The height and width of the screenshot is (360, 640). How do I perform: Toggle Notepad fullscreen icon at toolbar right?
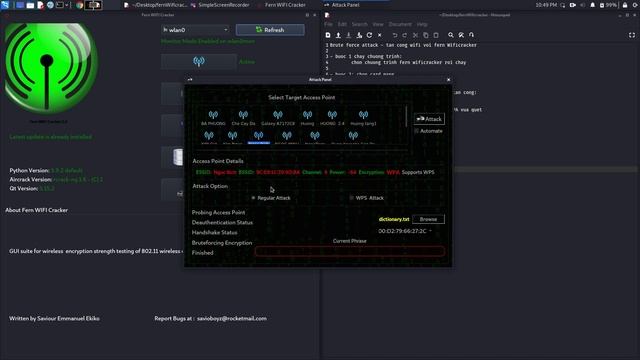tap(632, 35)
